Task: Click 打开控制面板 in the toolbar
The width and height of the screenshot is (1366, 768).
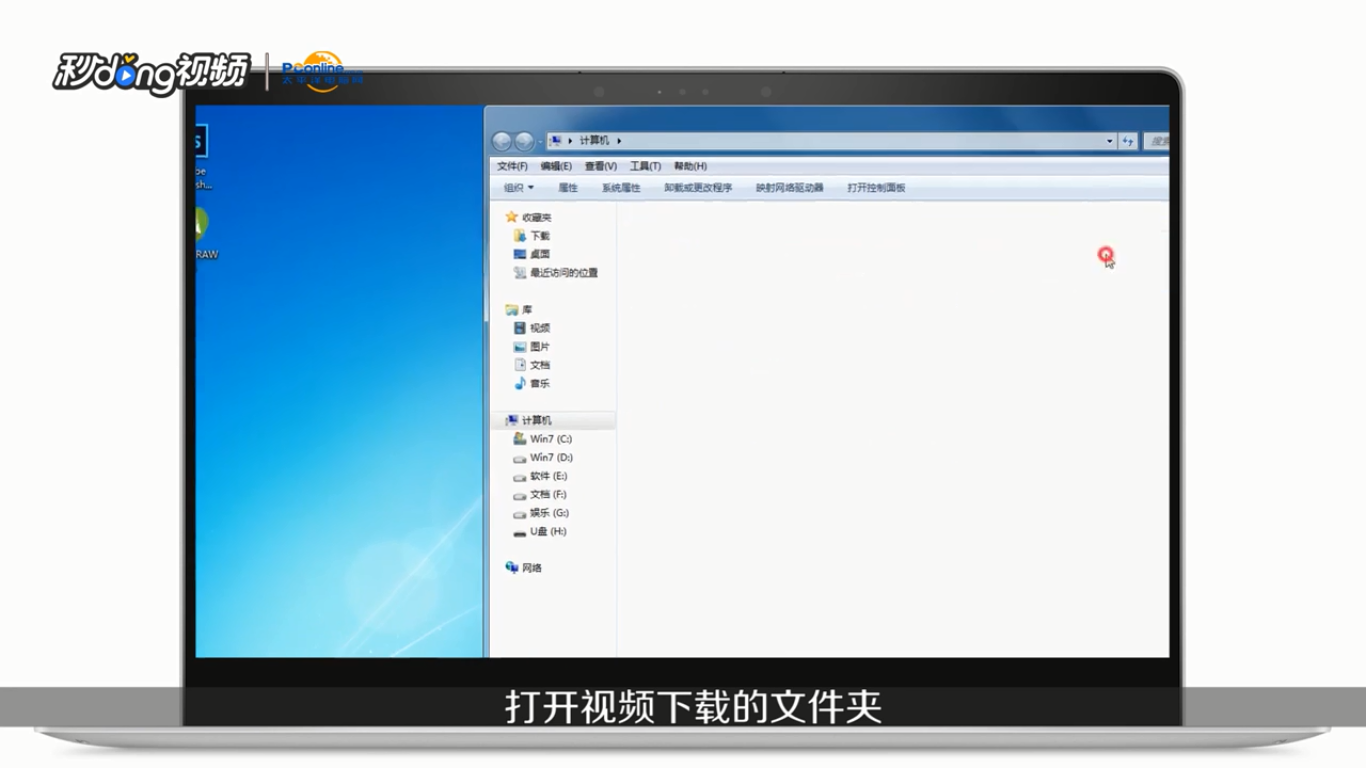Action: pos(876,188)
